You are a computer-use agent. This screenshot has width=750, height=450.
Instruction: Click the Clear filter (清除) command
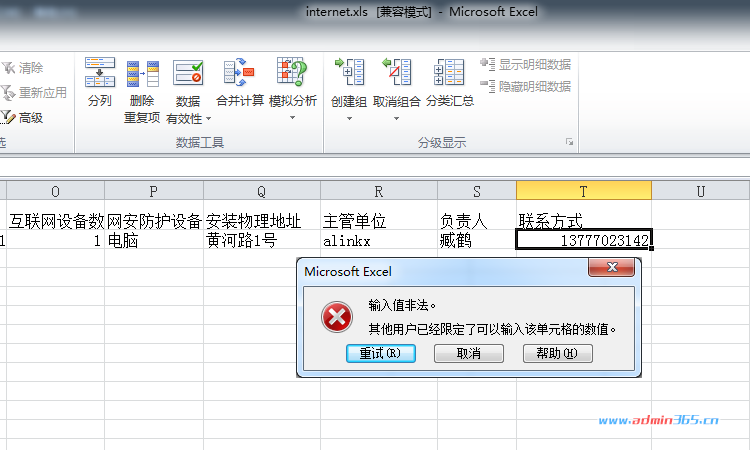pos(22,68)
